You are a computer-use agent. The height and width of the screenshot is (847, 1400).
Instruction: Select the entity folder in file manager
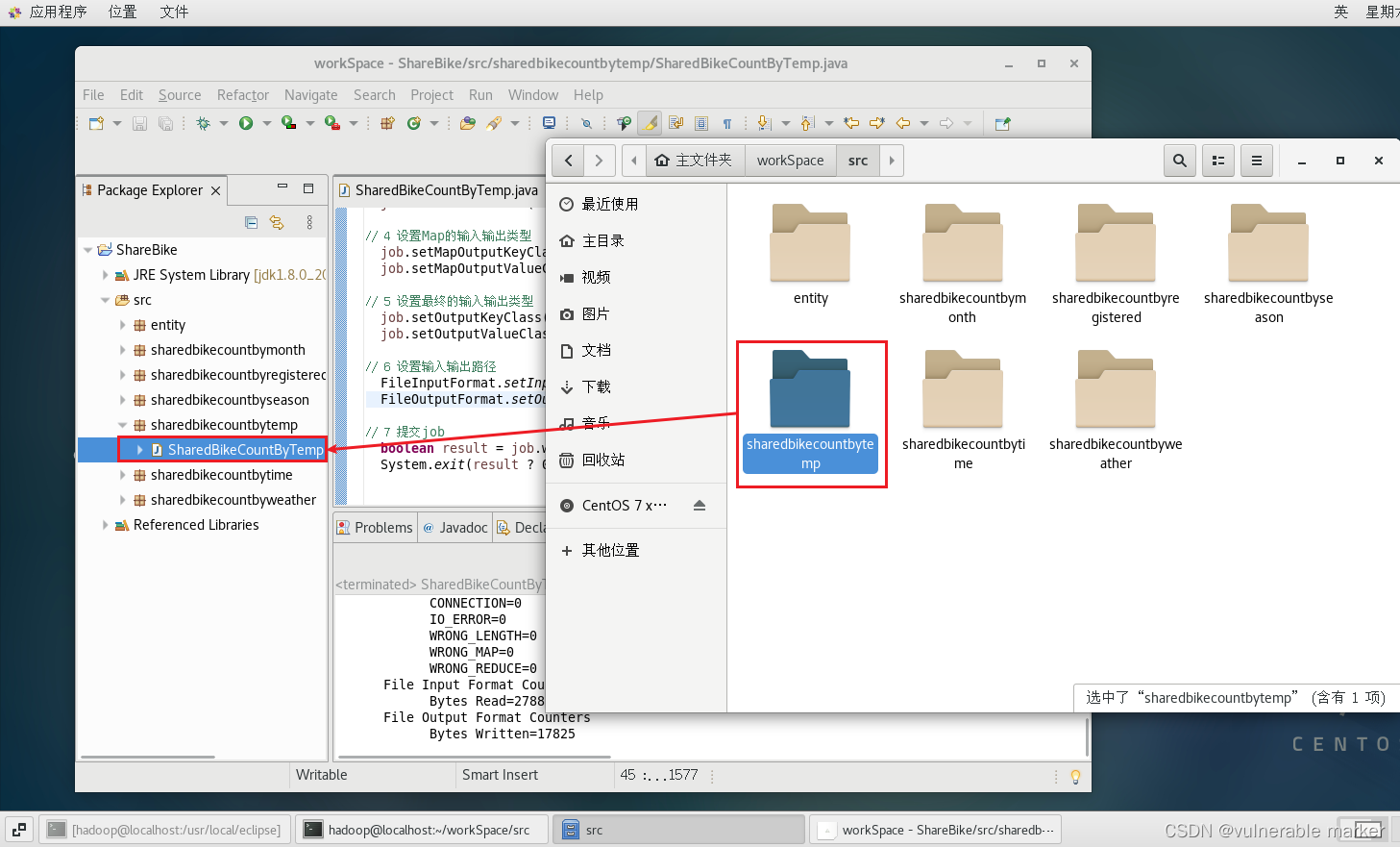[810, 256]
